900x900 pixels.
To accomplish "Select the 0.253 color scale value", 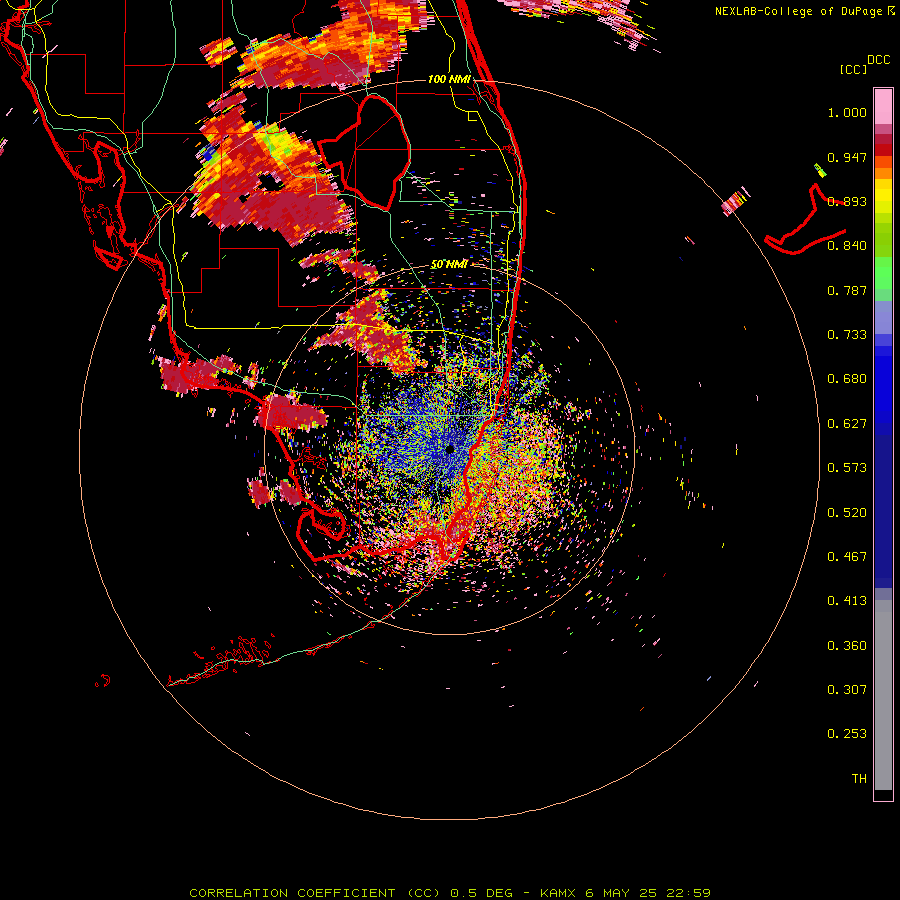I will (847, 734).
